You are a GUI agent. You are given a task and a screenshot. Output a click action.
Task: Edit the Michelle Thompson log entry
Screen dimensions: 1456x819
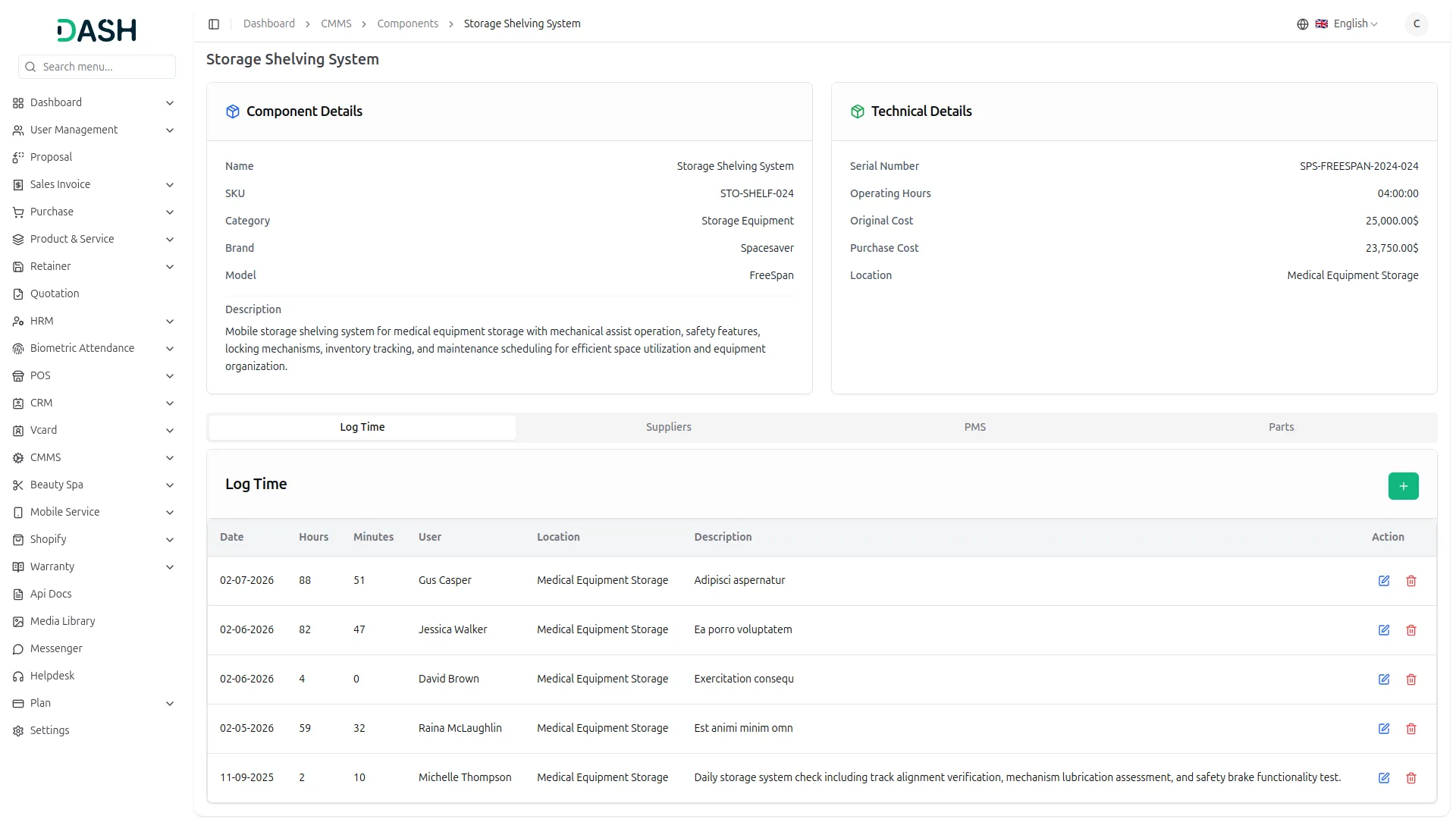[x=1384, y=778]
